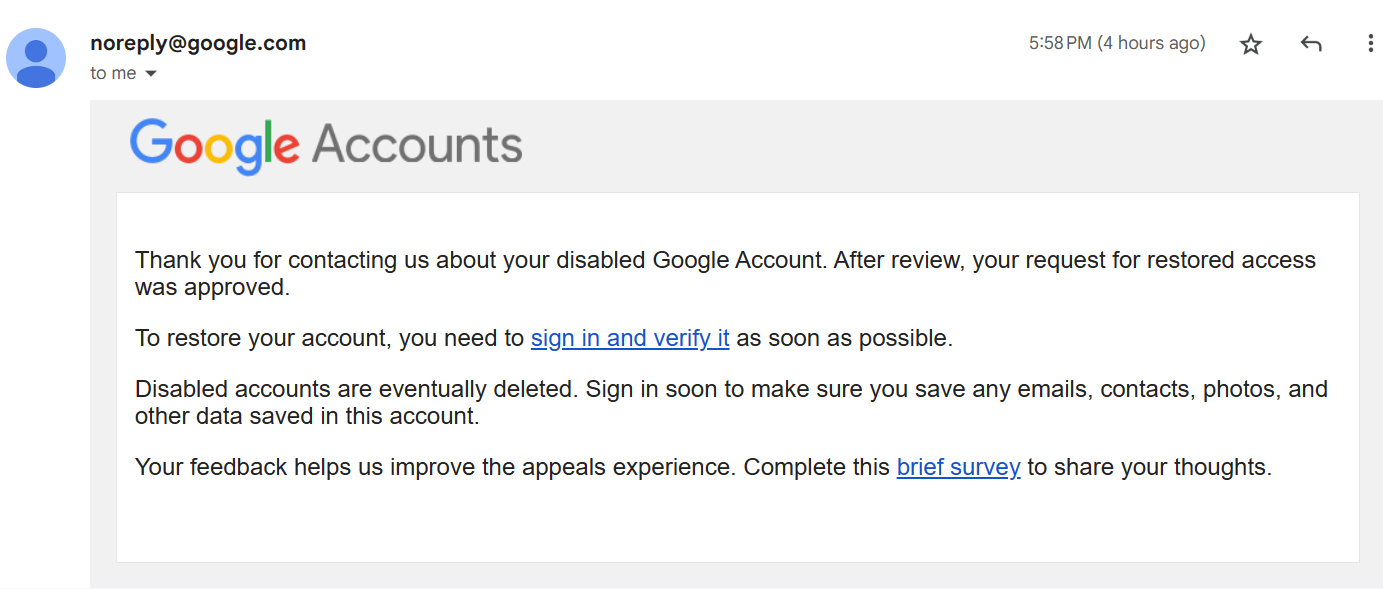The height and width of the screenshot is (589, 1383).
Task: Click the words "was approved." in the message
Action: 212,286
